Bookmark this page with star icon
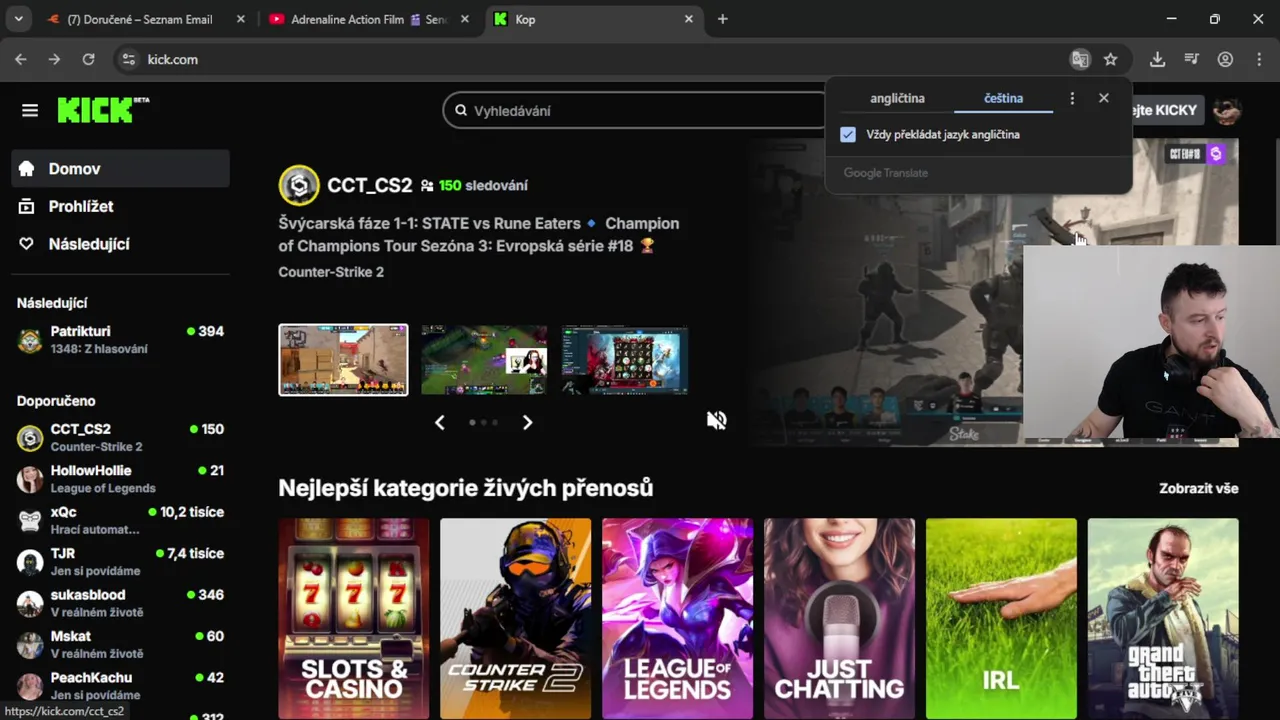Screen dimensions: 1280x720 click(x=1110, y=59)
